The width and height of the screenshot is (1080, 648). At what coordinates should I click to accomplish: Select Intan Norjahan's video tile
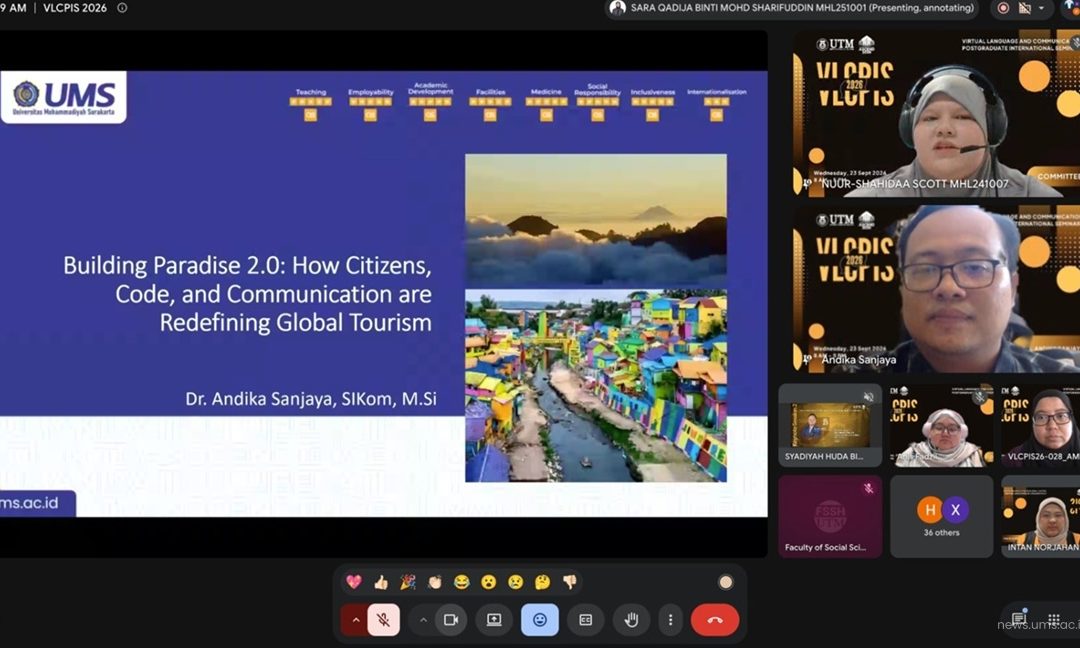pyautogui.click(x=1041, y=516)
